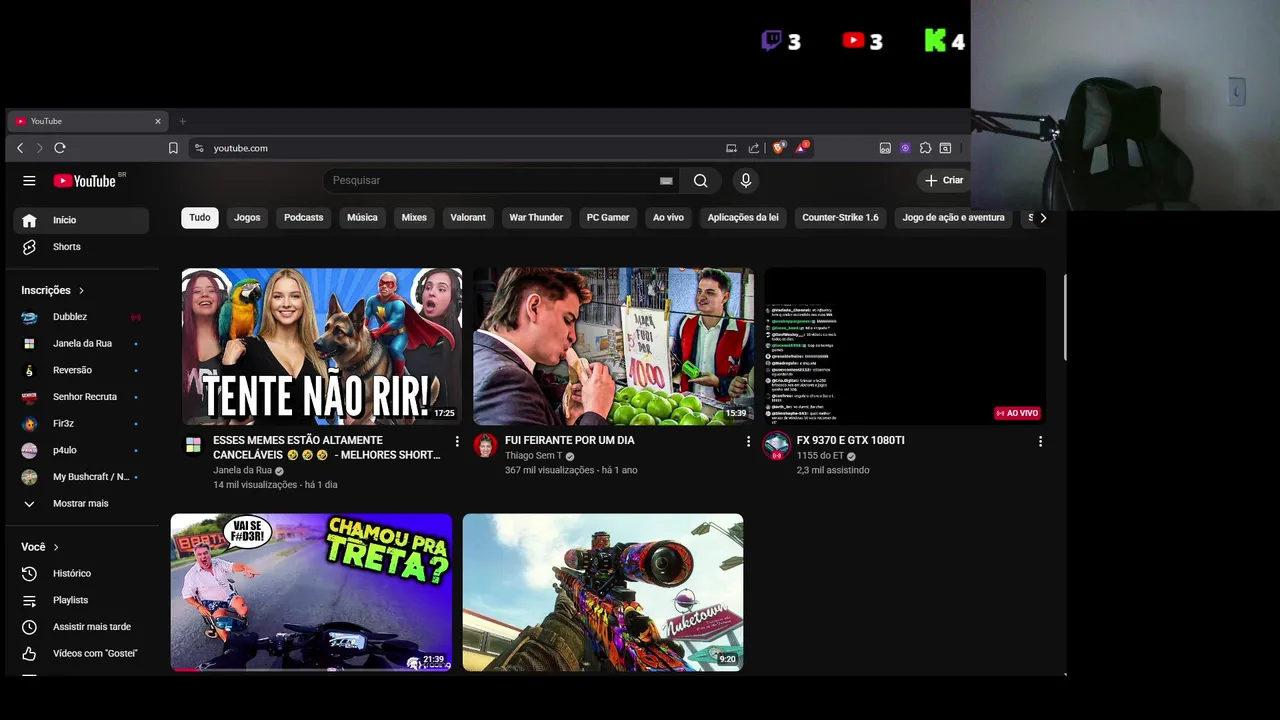Play the FUI FEIRANTE POR UM DIA thumbnail
1280x720 pixels.
(x=613, y=346)
